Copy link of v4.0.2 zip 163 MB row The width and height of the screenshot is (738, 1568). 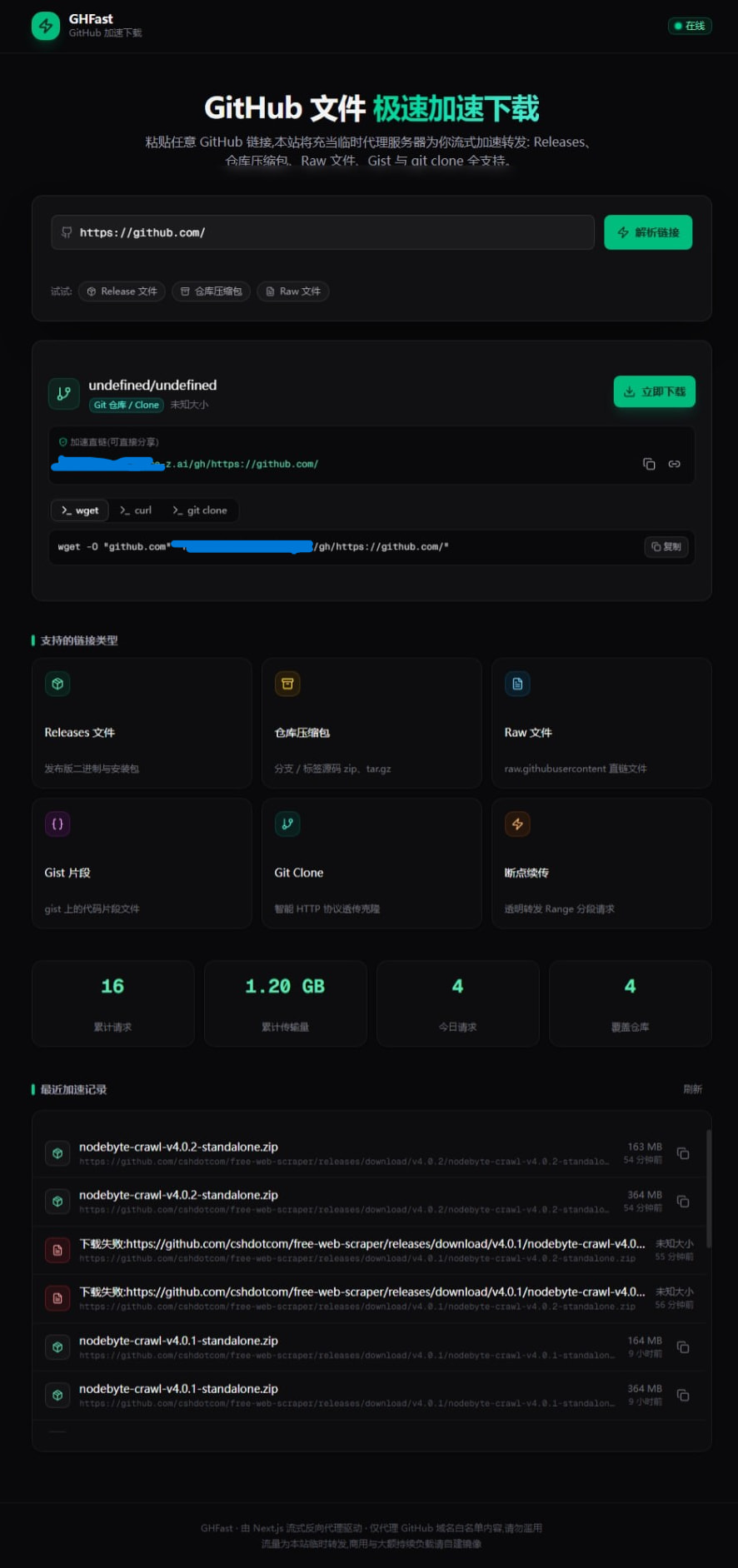pyautogui.click(x=683, y=1153)
